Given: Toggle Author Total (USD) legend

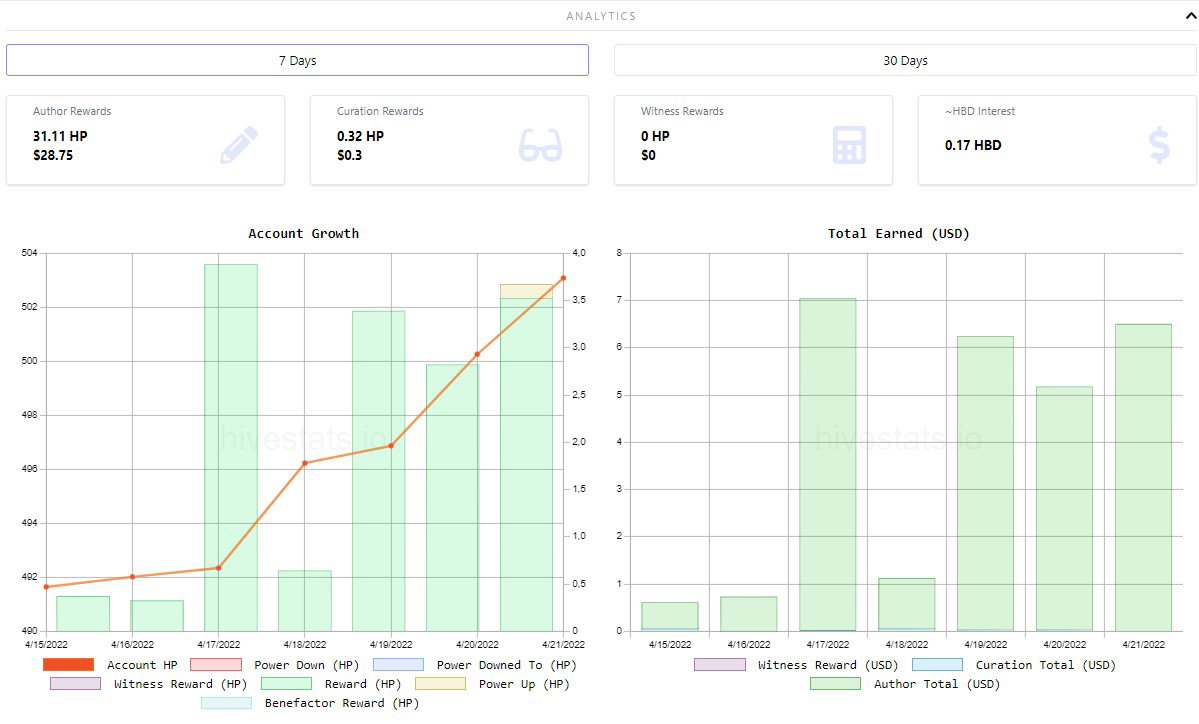Looking at the screenshot, I should [x=905, y=684].
